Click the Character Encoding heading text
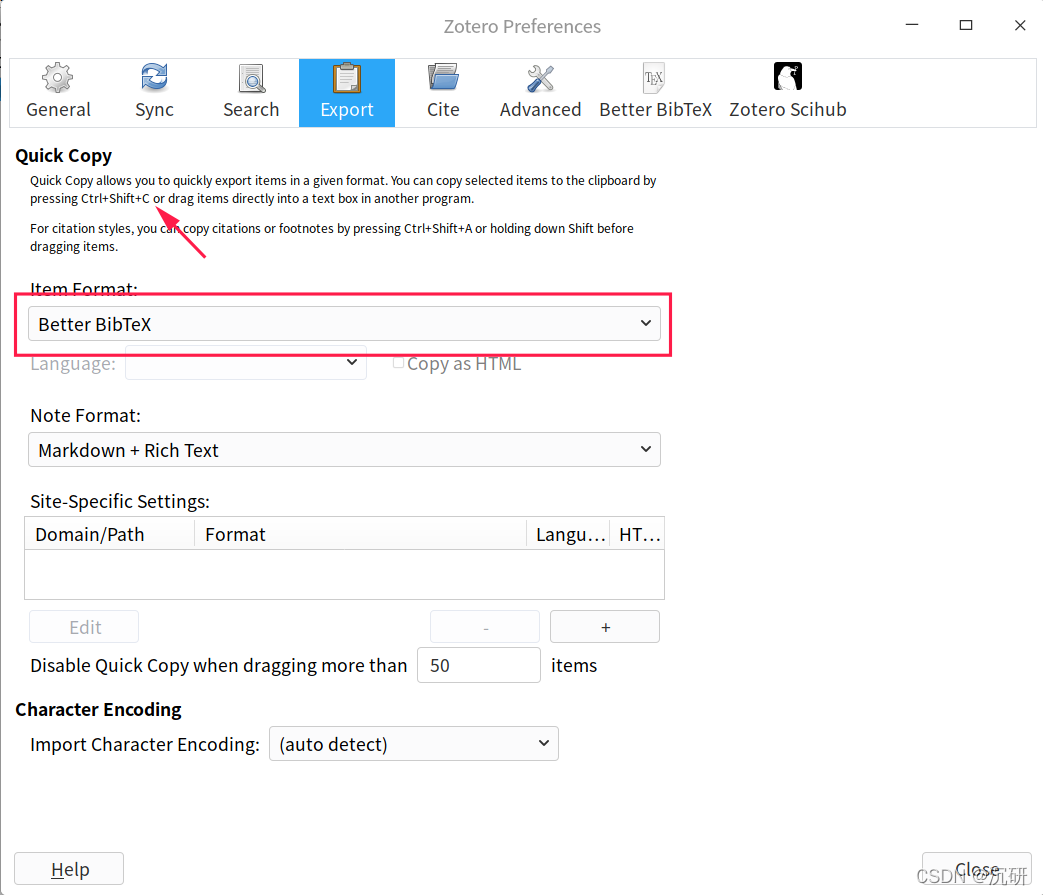Image resolution: width=1043 pixels, height=895 pixels. [x=98, y=709]
